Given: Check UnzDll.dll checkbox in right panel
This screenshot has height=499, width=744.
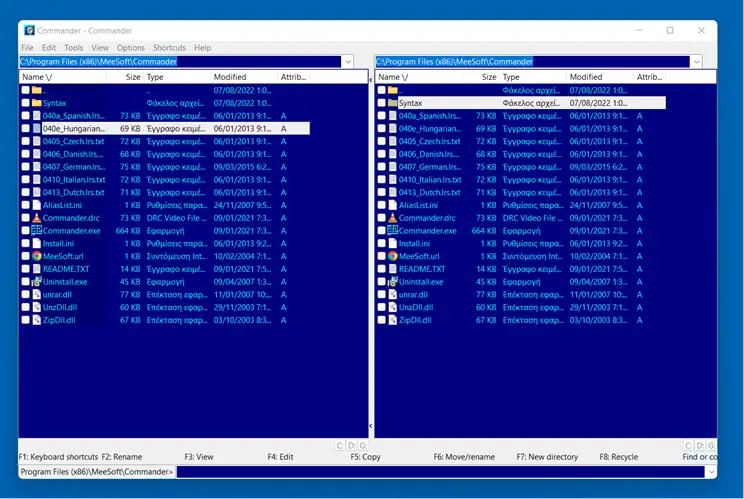Looking at the screenshot, I should click(381, 308).
